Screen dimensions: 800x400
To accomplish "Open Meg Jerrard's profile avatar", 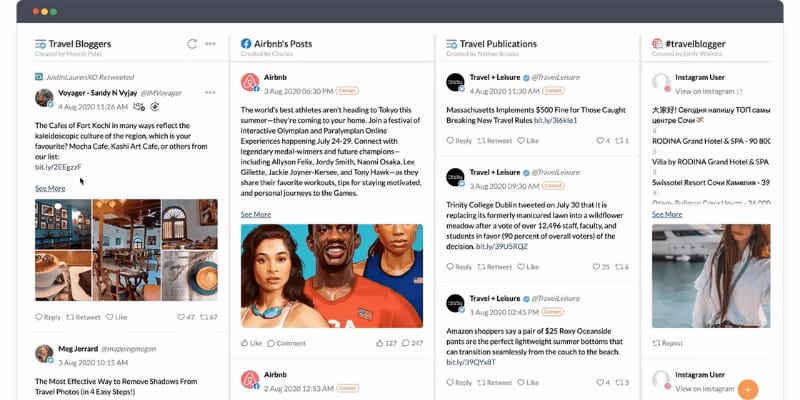I will [x=44, y=353].
